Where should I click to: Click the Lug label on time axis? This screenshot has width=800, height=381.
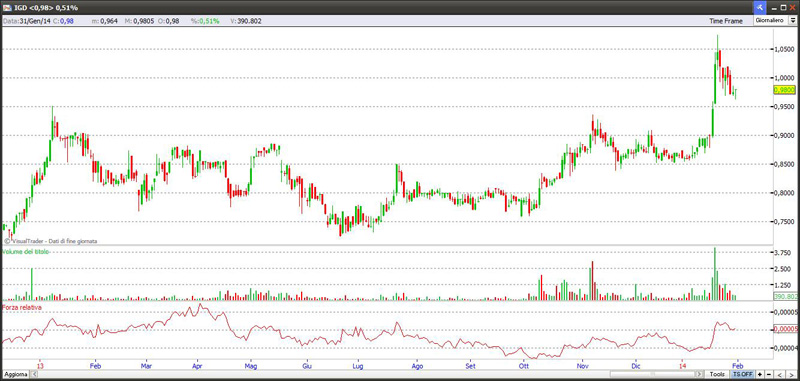(x=358, y=366)
